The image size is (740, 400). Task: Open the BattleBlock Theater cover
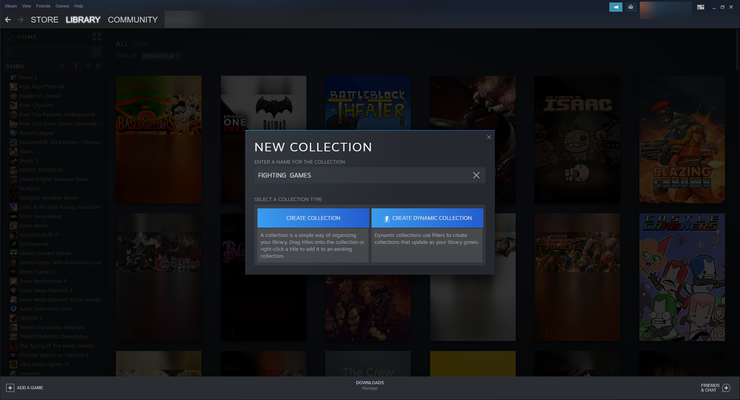pyautogui.click(x=368, y=103)
